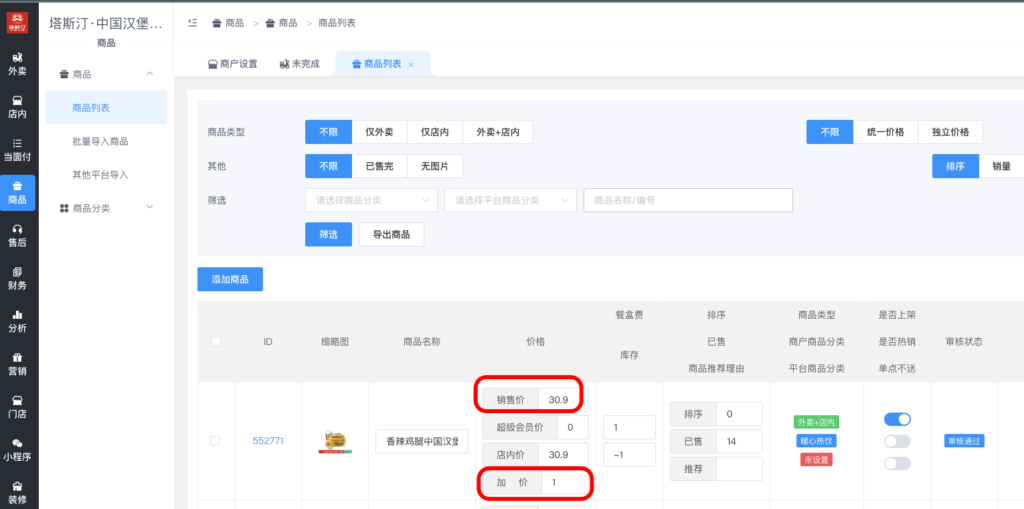Open the 门店 sidebar section

click(18, 406)
